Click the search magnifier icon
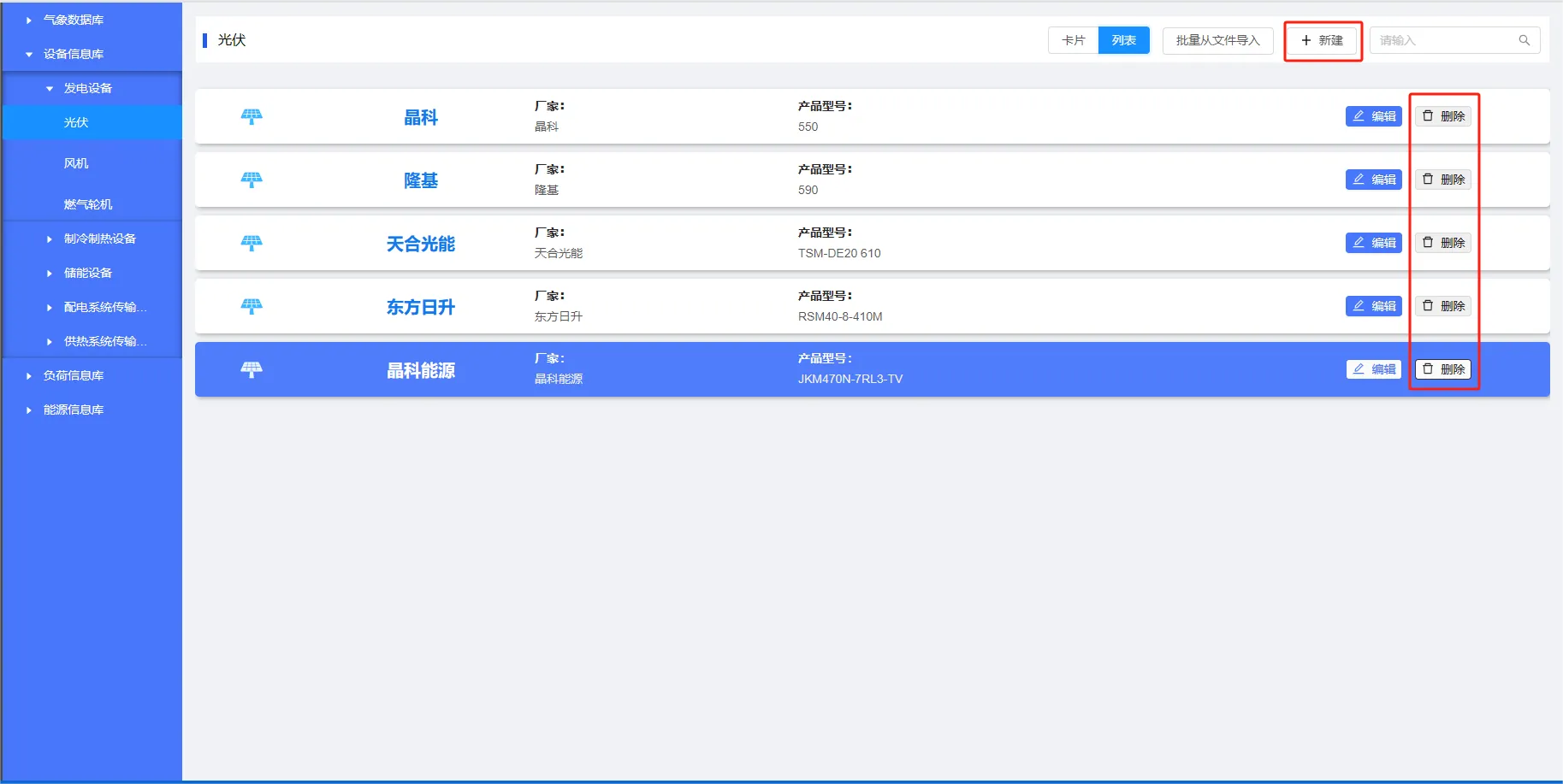1563x784 pixels. click(1524, 40)
